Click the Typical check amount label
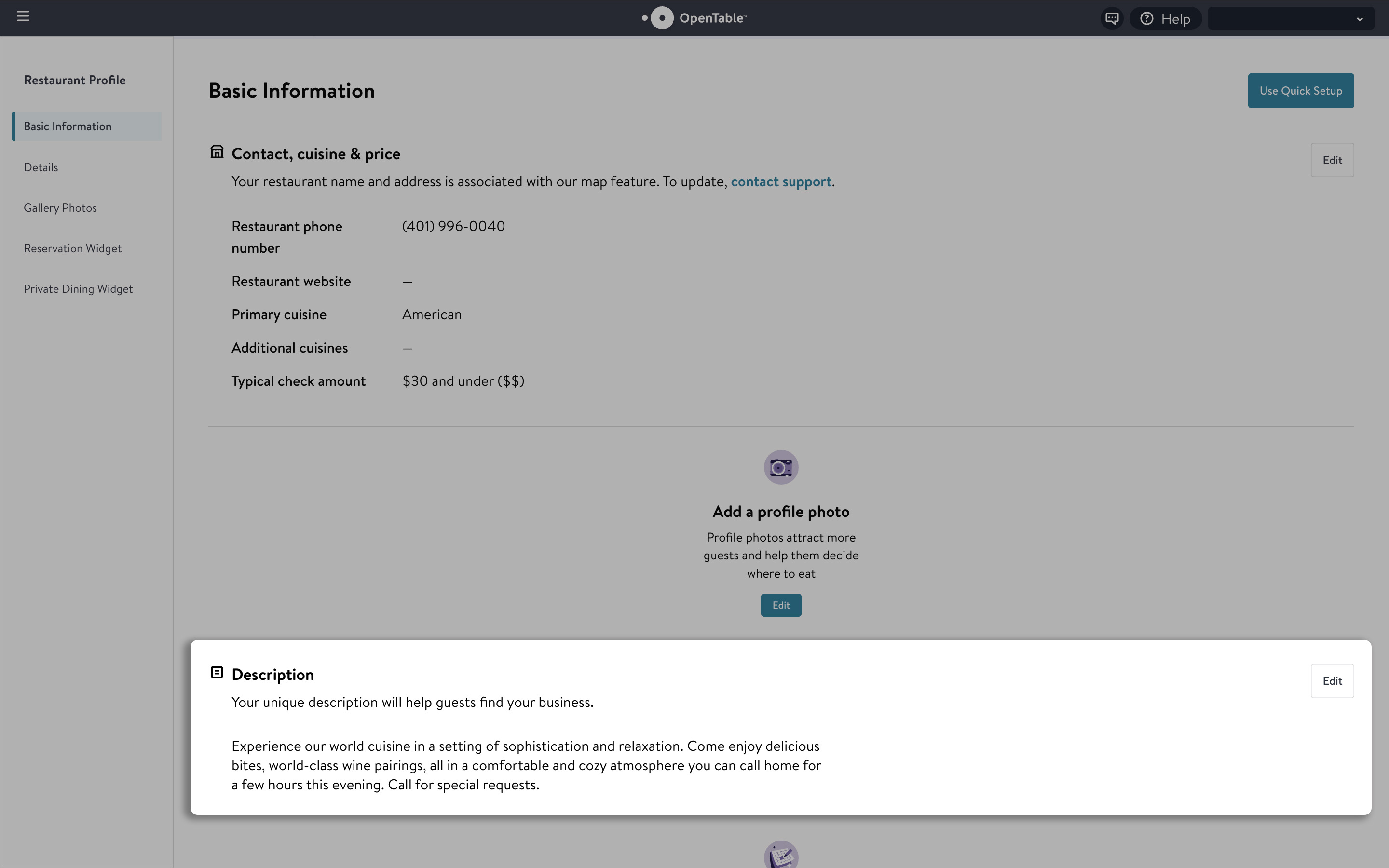1389x868 pixels. coord(299,381)
